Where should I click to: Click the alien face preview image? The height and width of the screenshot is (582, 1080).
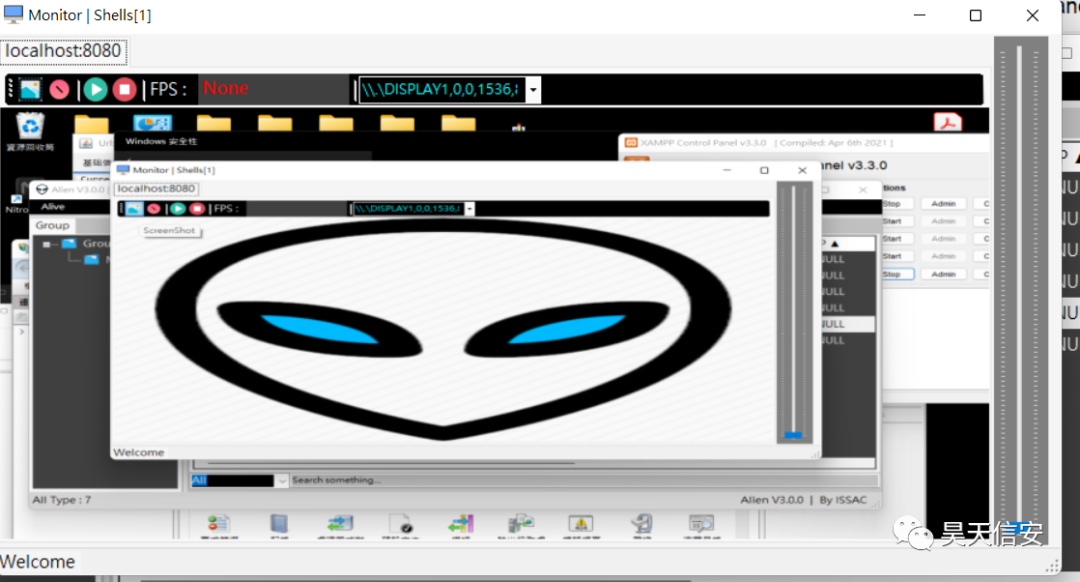[443, 329]
